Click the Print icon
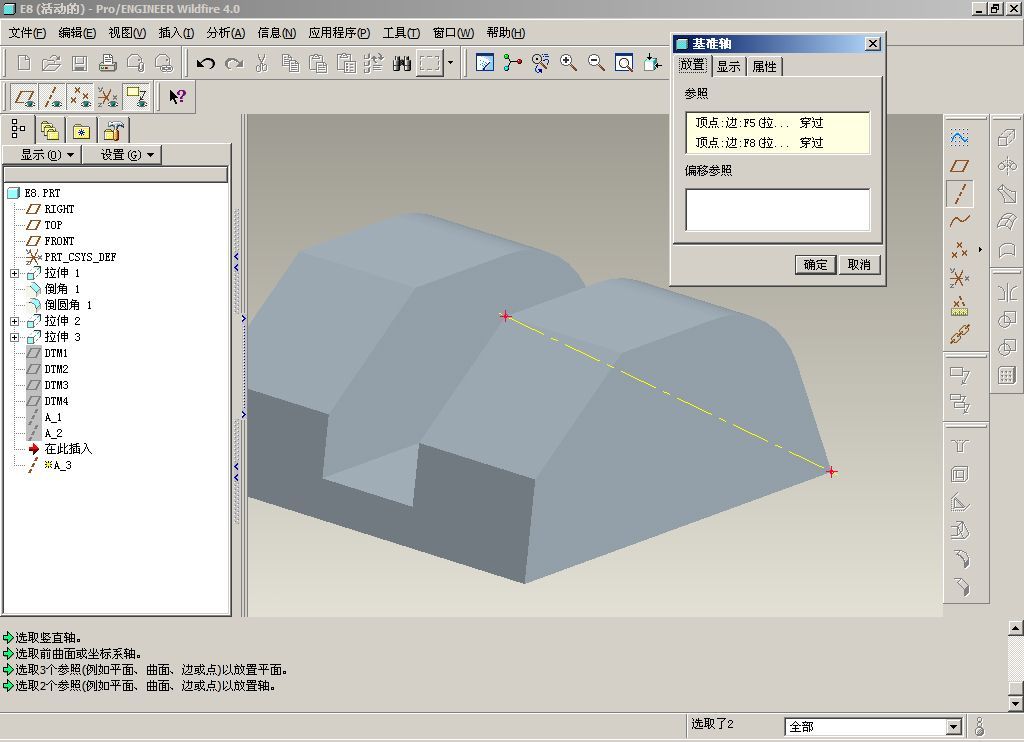 pos(107,63)
